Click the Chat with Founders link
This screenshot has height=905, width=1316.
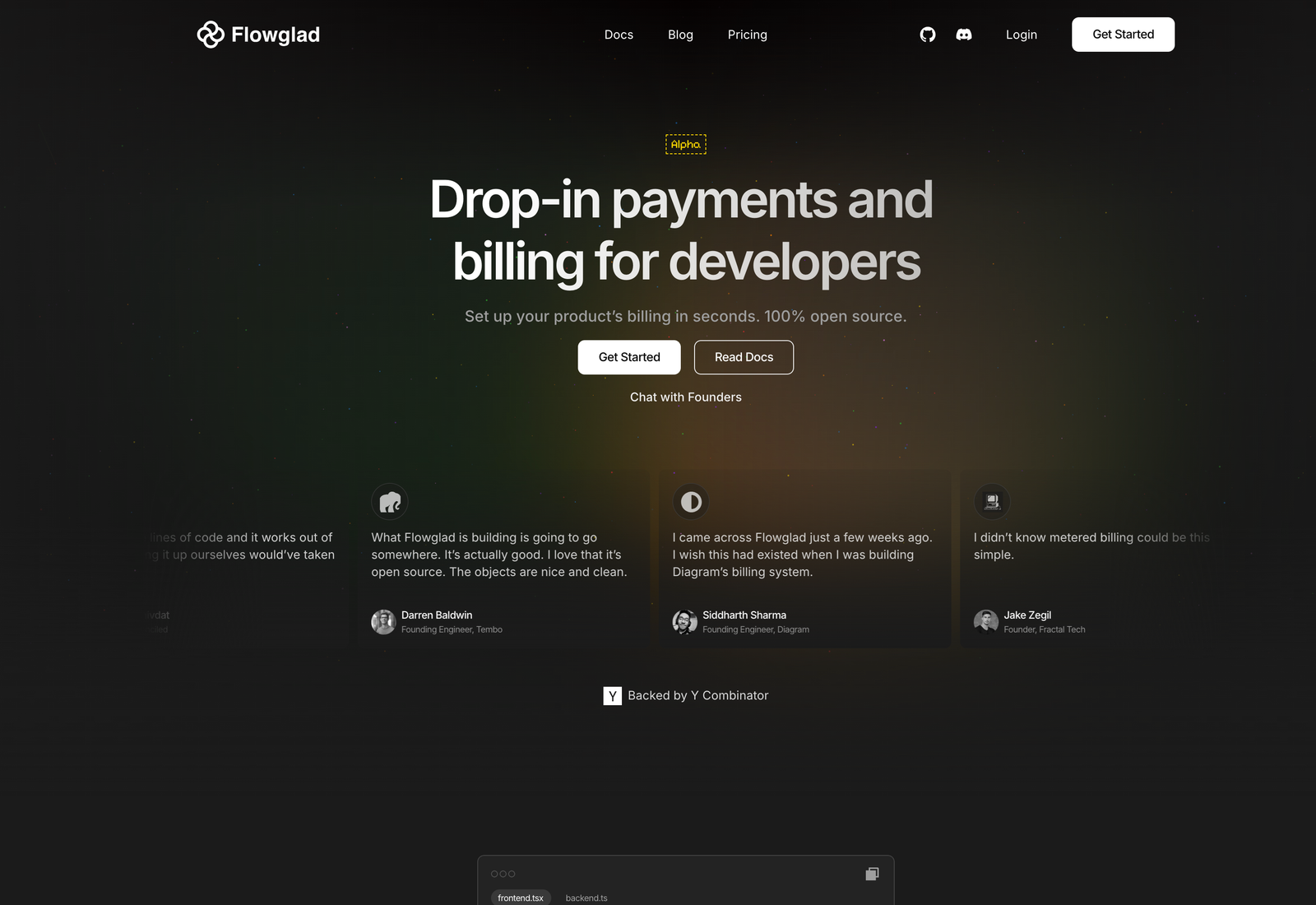click(686, 397)
